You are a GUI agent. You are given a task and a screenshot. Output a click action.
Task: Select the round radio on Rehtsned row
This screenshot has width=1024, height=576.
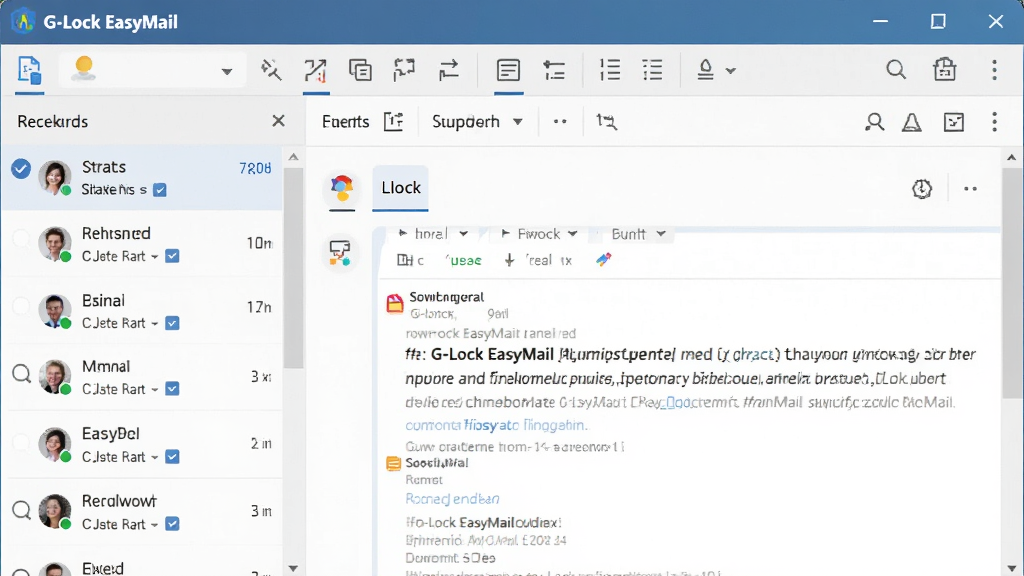tap(22, 238)
